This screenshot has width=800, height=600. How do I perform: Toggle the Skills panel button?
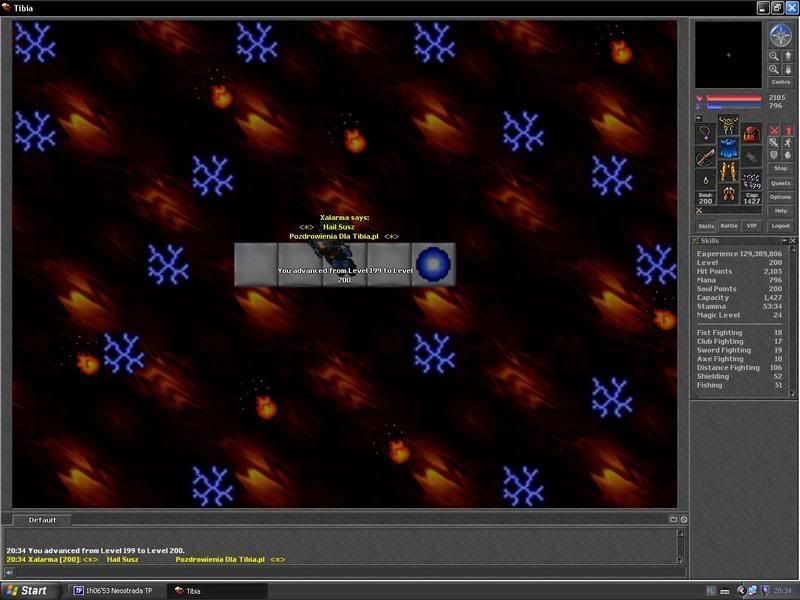click(x=706, y=226)
